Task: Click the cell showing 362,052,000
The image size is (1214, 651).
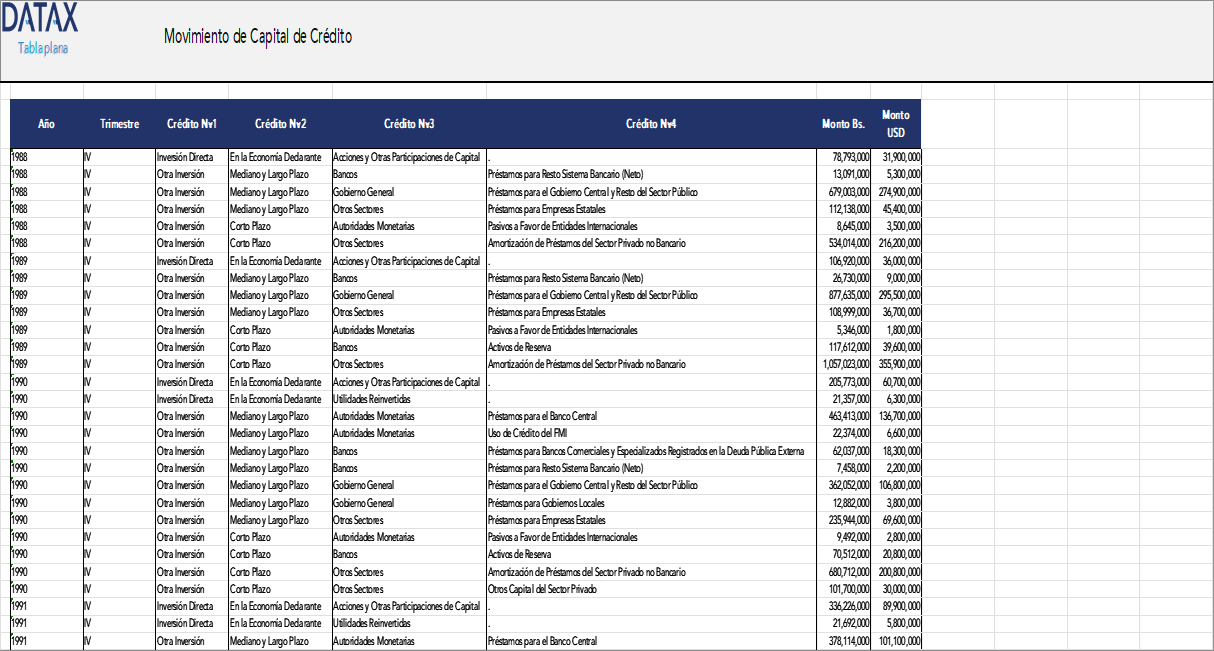Action: click(844, 485)
